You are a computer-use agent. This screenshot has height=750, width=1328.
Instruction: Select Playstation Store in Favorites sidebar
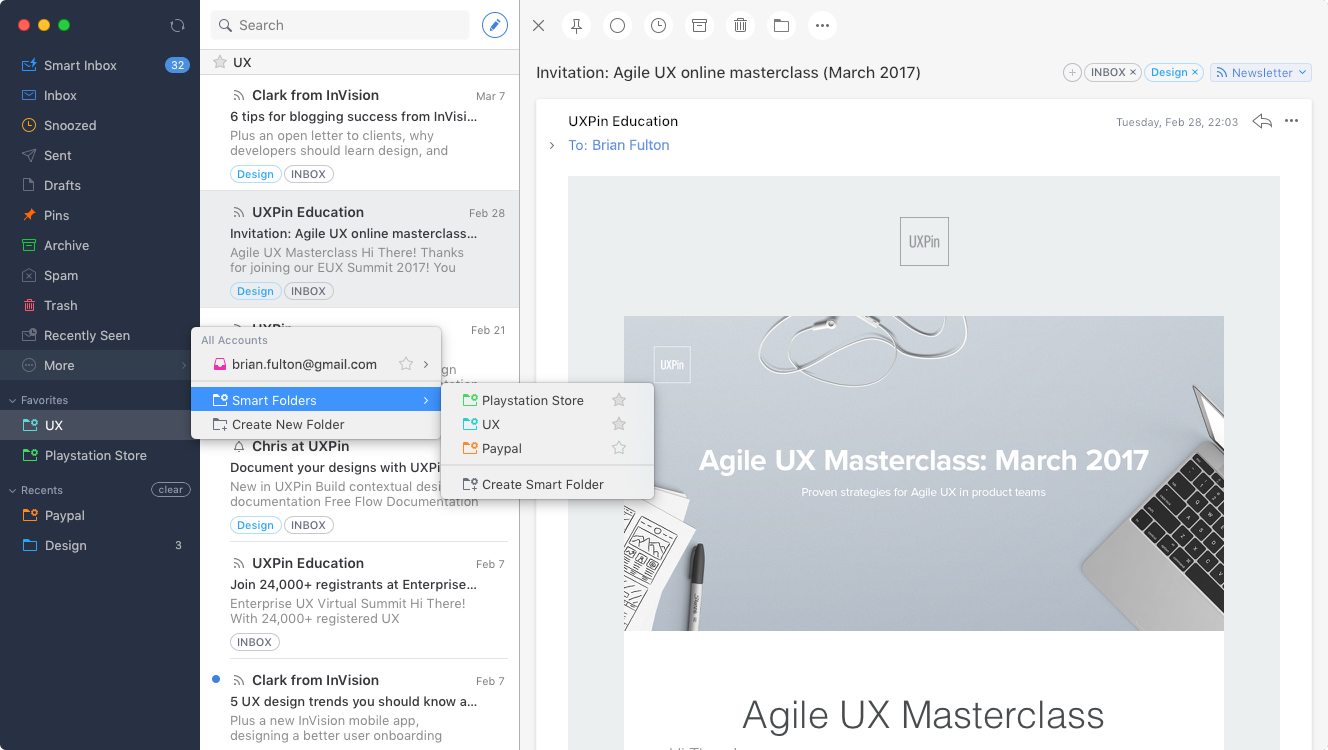[x=100, y=455]
